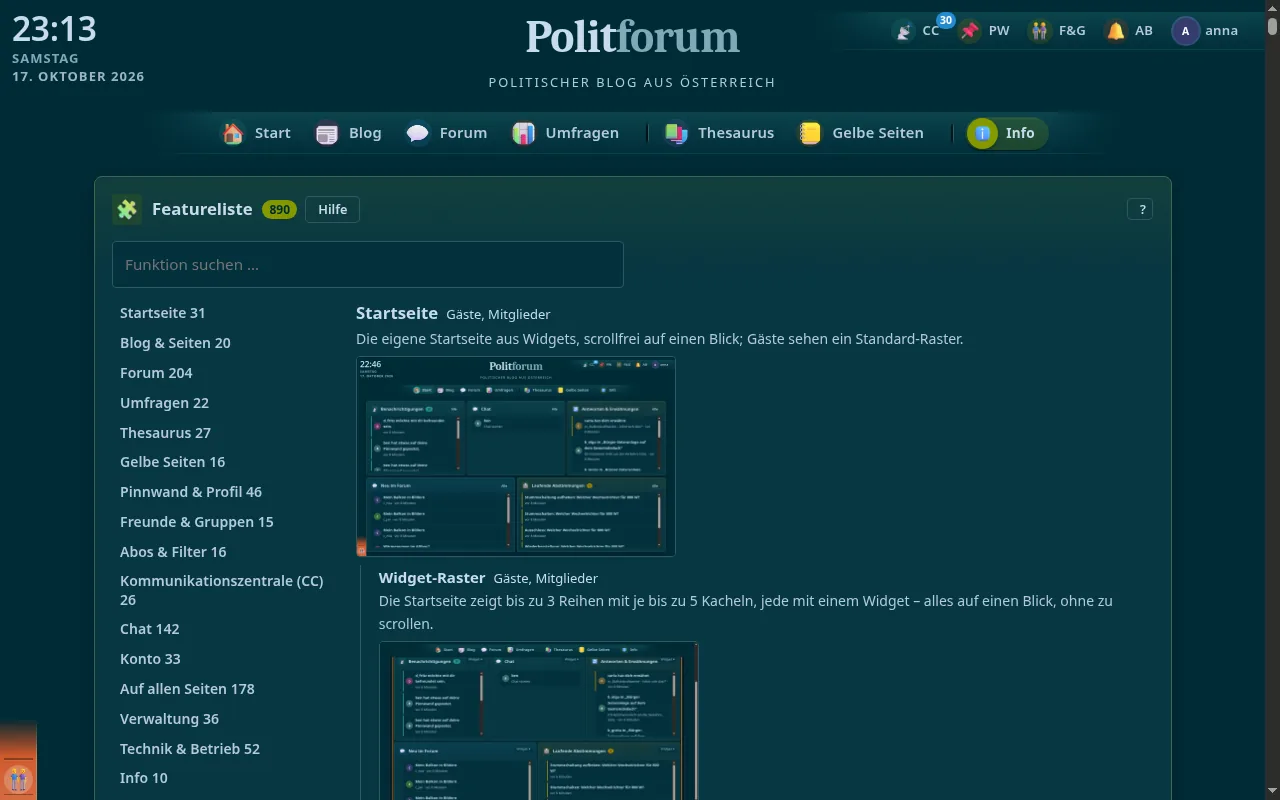Select category Abos & Filter 16
This screenshot has height=800, width=1280.
(173, 552)
